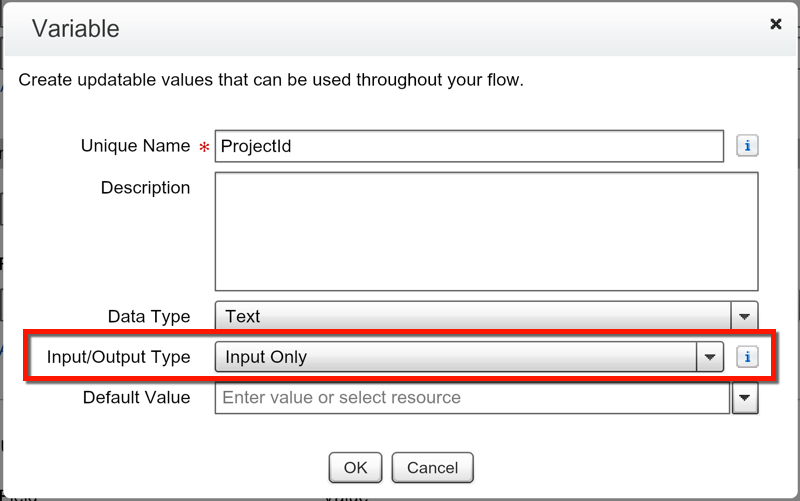Viewport: 800px width, 501px height.
Task: Click the Description label
Action: [x=145, y=188]
